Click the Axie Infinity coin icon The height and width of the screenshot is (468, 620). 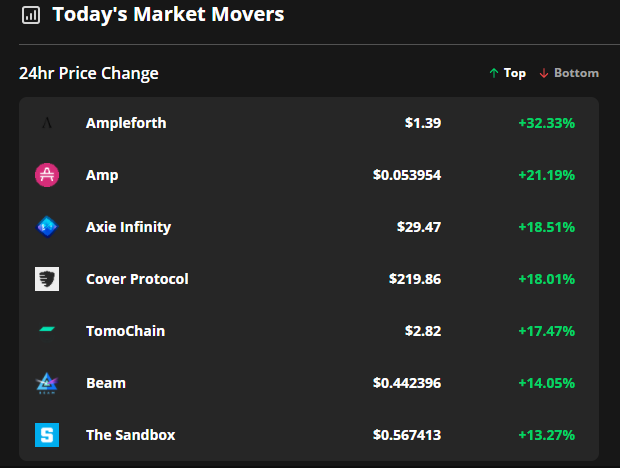click(47, 227)
